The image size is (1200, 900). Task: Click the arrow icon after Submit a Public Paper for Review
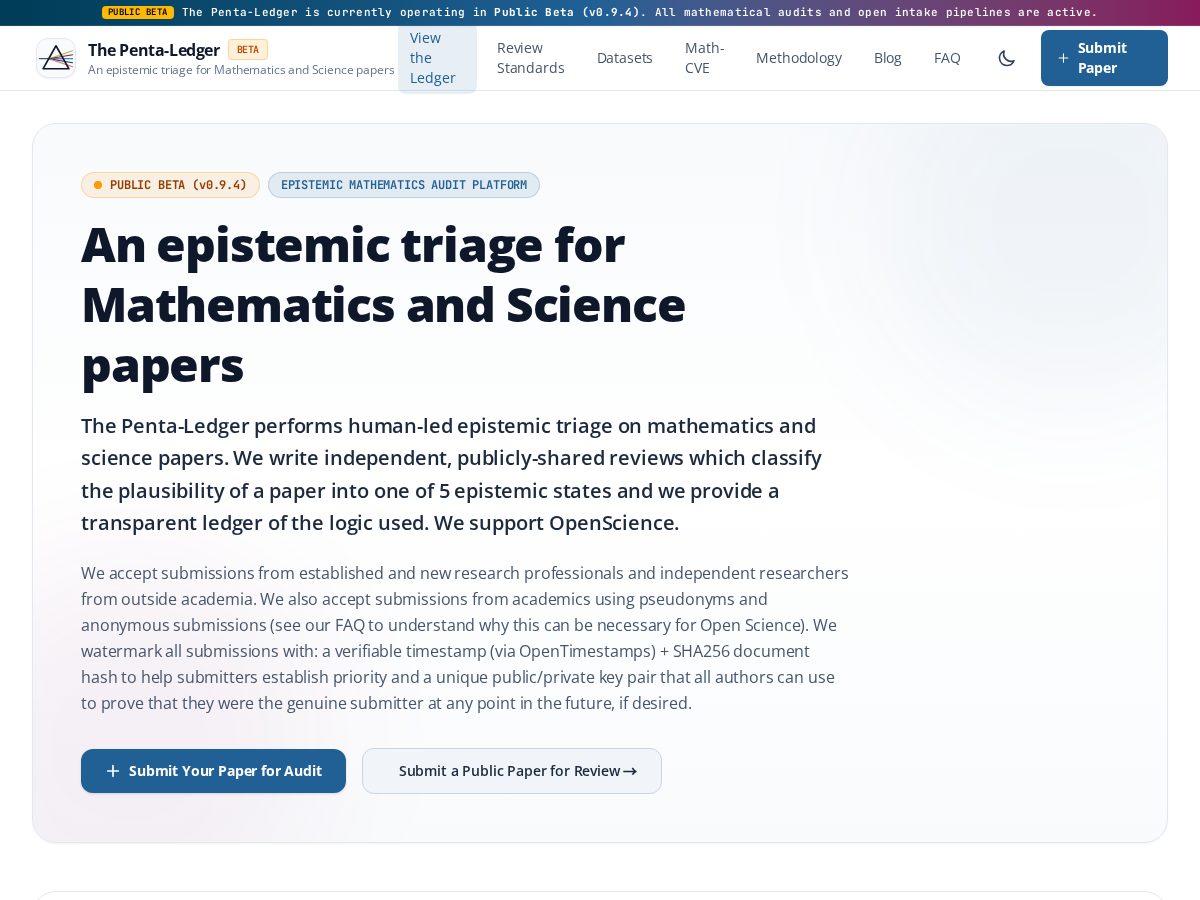pyautogui.click(x=630, y=771)
